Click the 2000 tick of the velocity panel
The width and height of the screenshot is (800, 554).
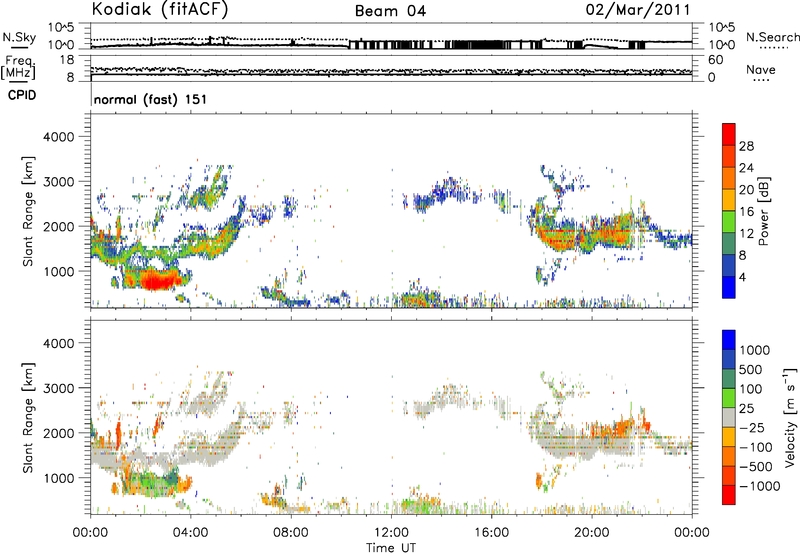[x=58, y=433]
